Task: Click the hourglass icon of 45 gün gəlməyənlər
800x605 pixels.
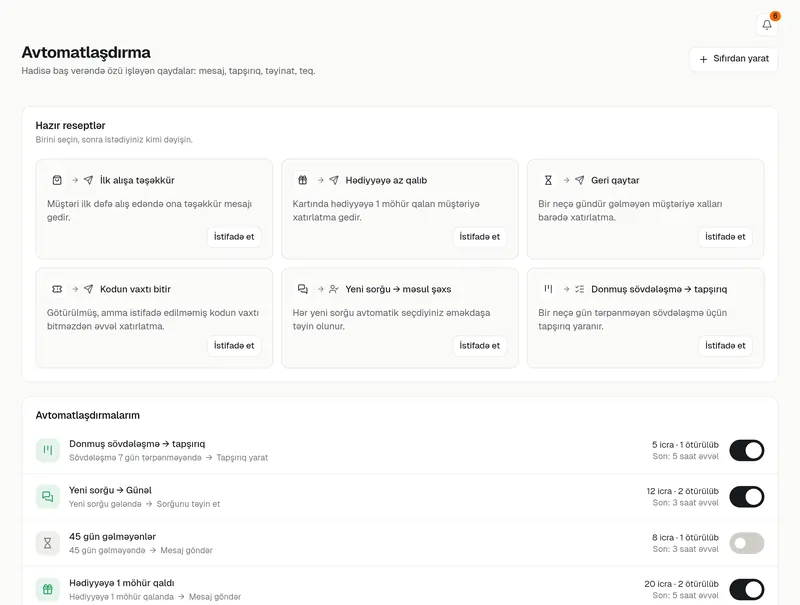Action: (47, 543)
